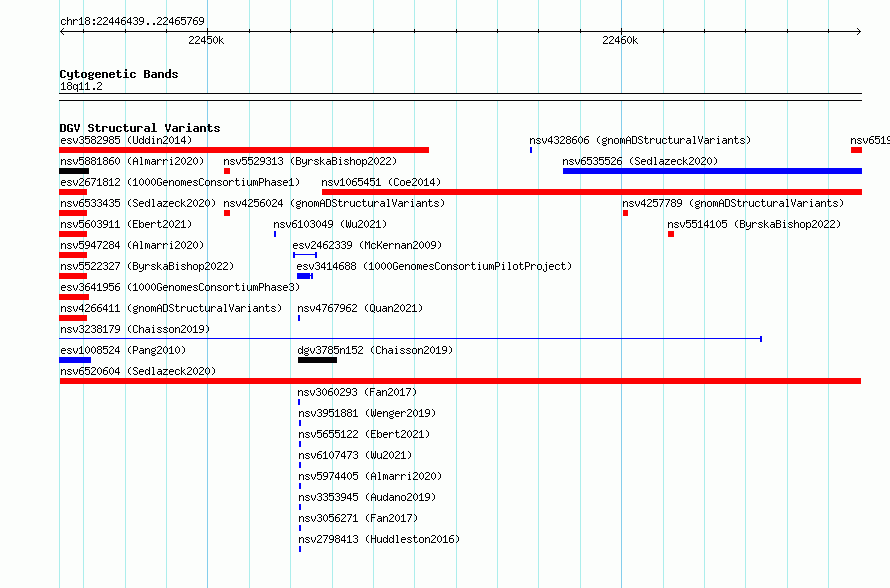The image size is (890, 588).
Task: Open nsv6103049 (Wu2021) variant
Action: point(330,224)
